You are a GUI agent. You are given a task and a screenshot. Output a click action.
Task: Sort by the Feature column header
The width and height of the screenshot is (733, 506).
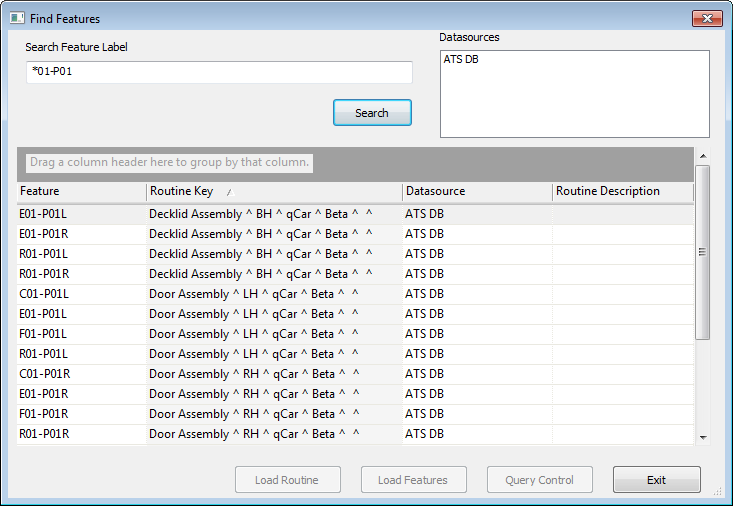(81, 191)
